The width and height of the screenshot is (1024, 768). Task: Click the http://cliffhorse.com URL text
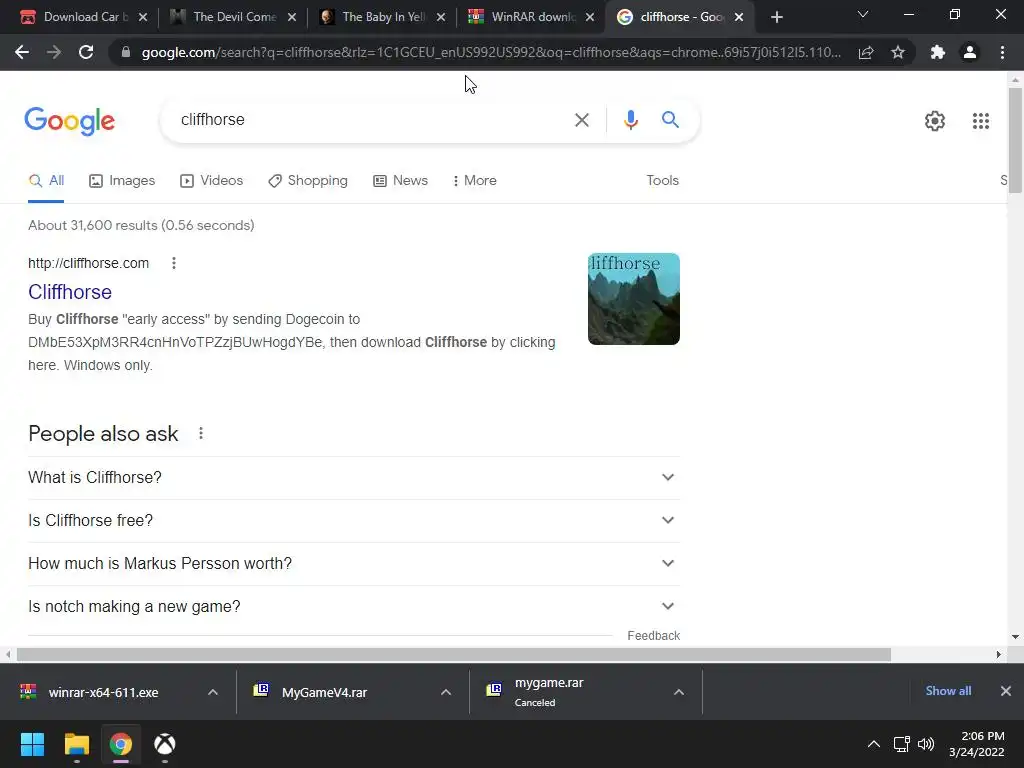tap(88, 263)
